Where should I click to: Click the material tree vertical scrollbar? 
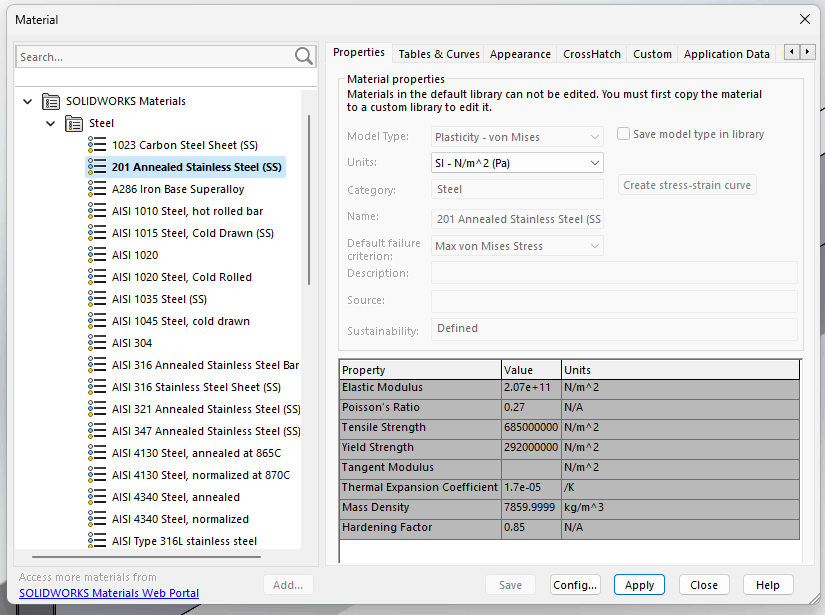309,200
